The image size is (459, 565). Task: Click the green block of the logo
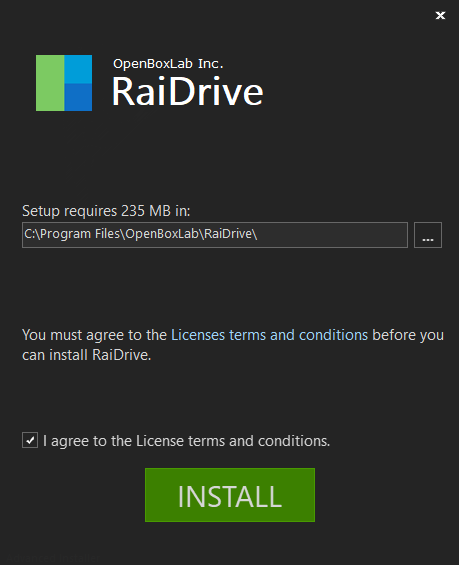click(50, 83)
